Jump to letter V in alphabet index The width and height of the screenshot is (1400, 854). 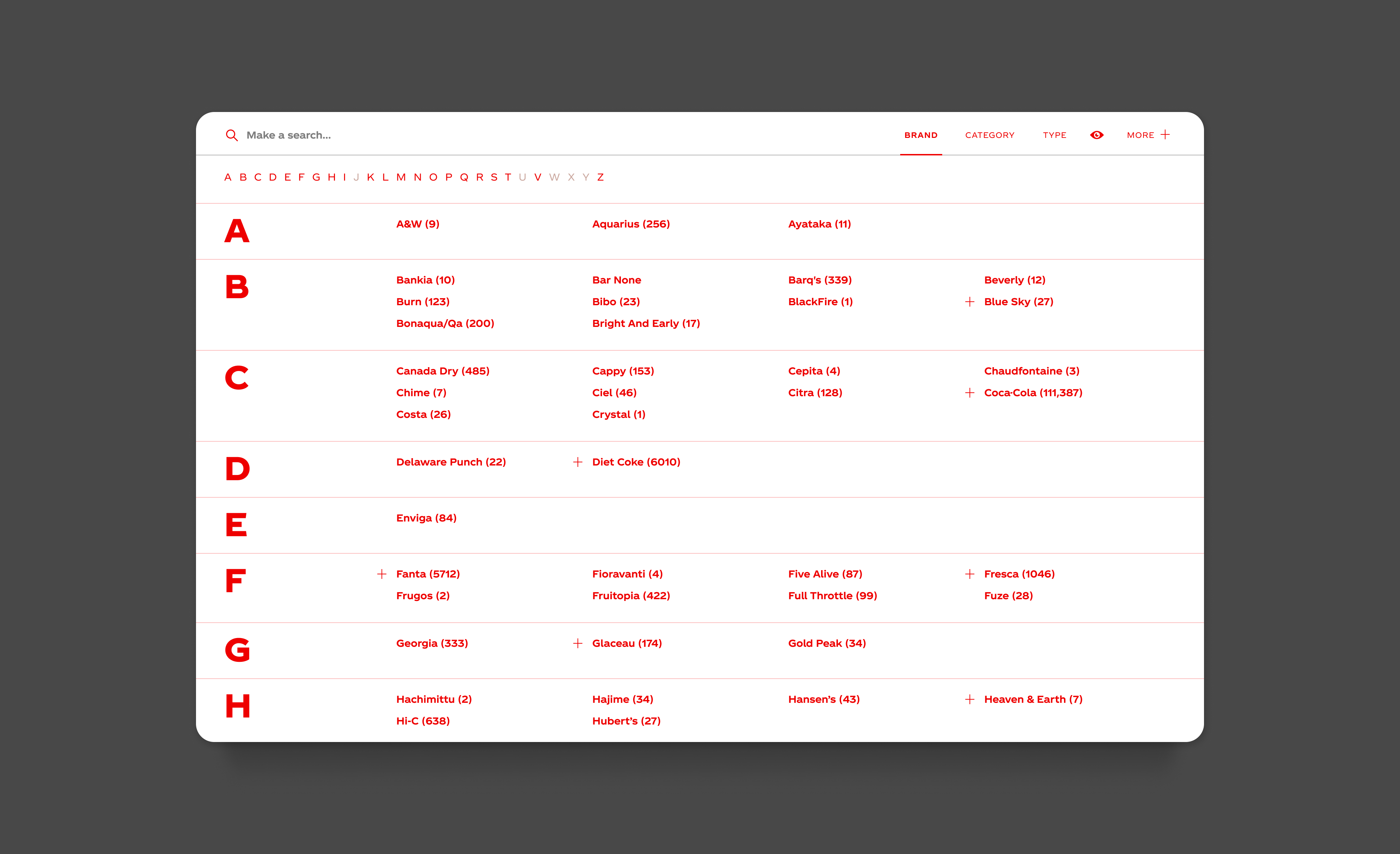coord(538,177)
